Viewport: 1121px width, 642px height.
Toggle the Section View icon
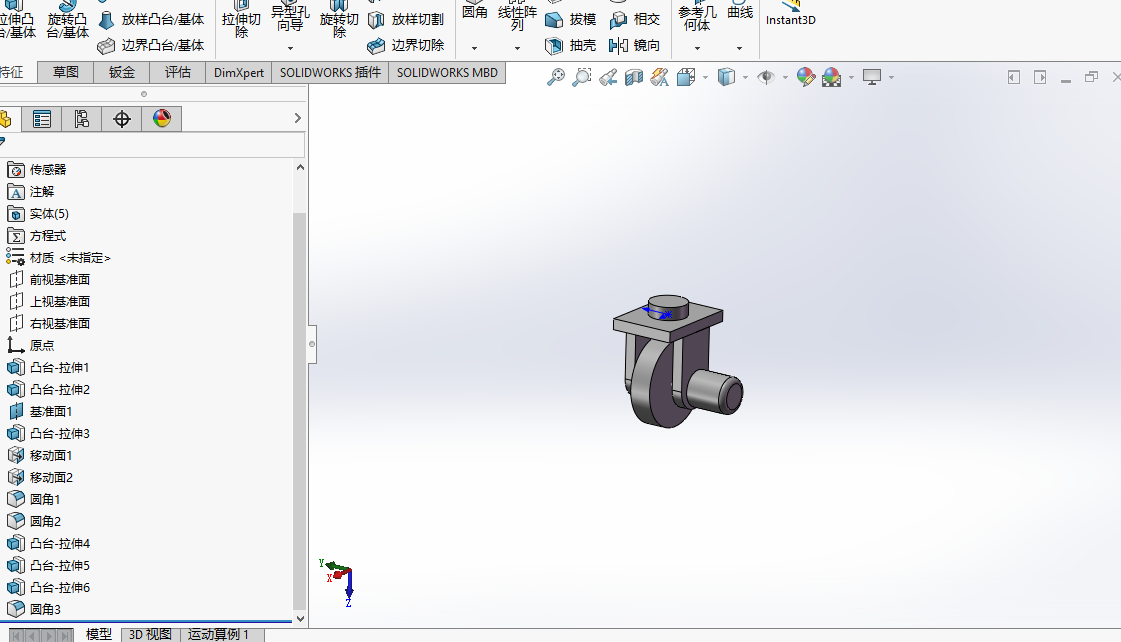[634, 77]
